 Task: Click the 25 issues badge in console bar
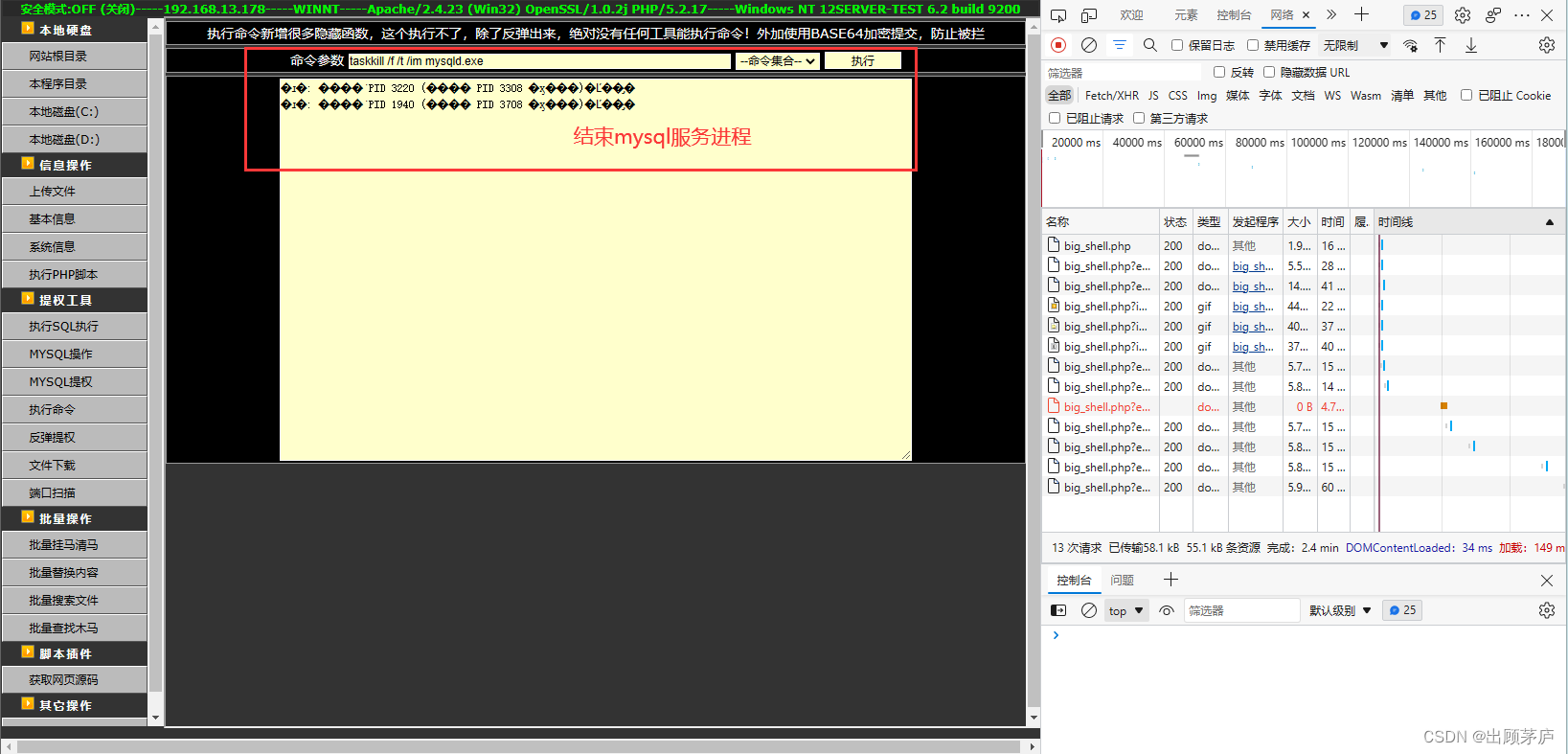tap(1402, 610)
